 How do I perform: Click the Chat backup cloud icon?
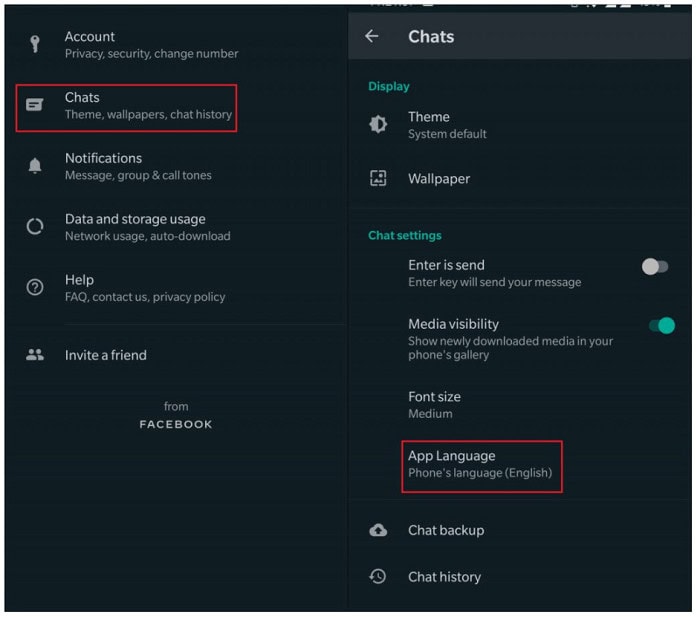click(378, 530)
